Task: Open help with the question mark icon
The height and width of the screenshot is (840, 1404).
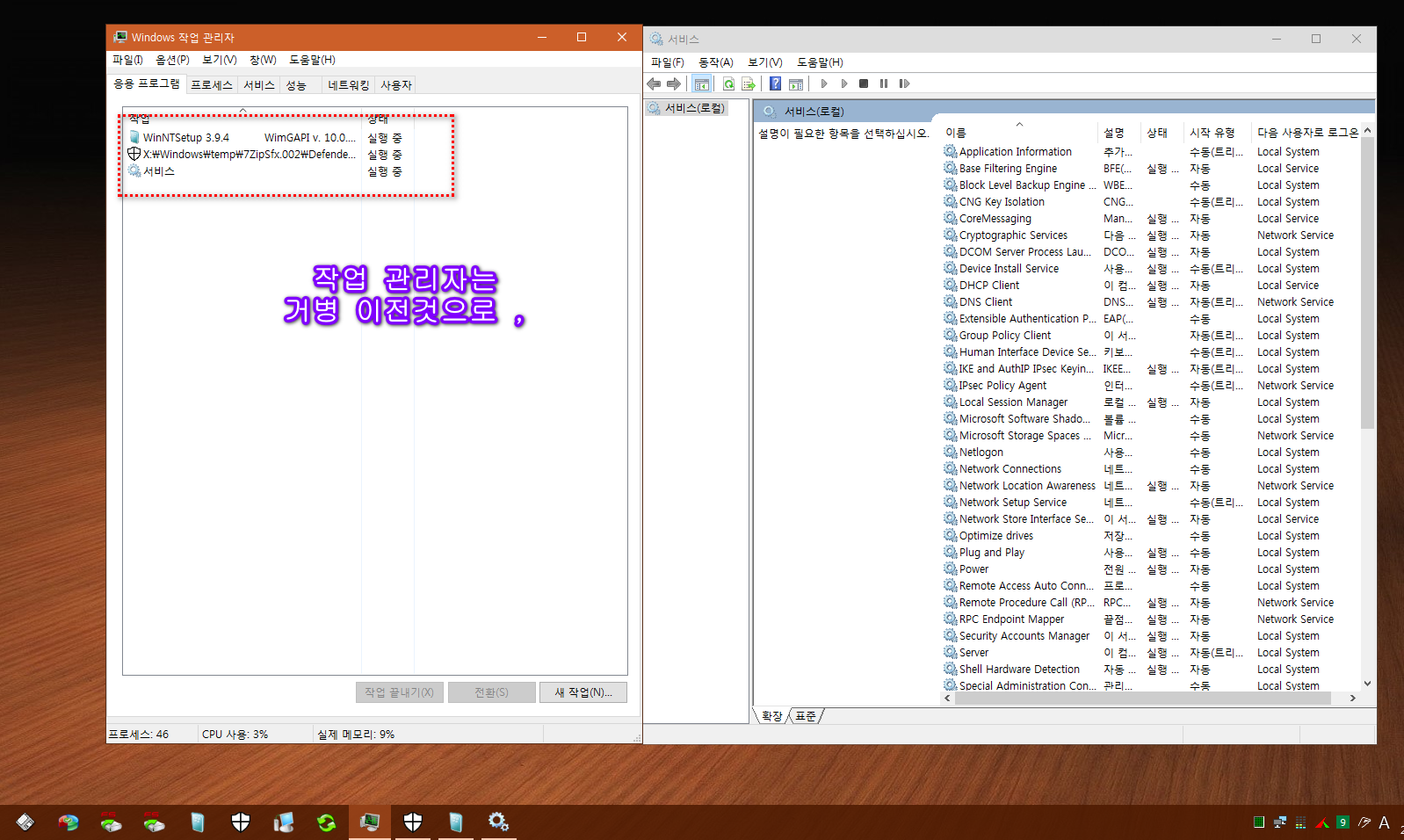Action: (x=776, y=83)
